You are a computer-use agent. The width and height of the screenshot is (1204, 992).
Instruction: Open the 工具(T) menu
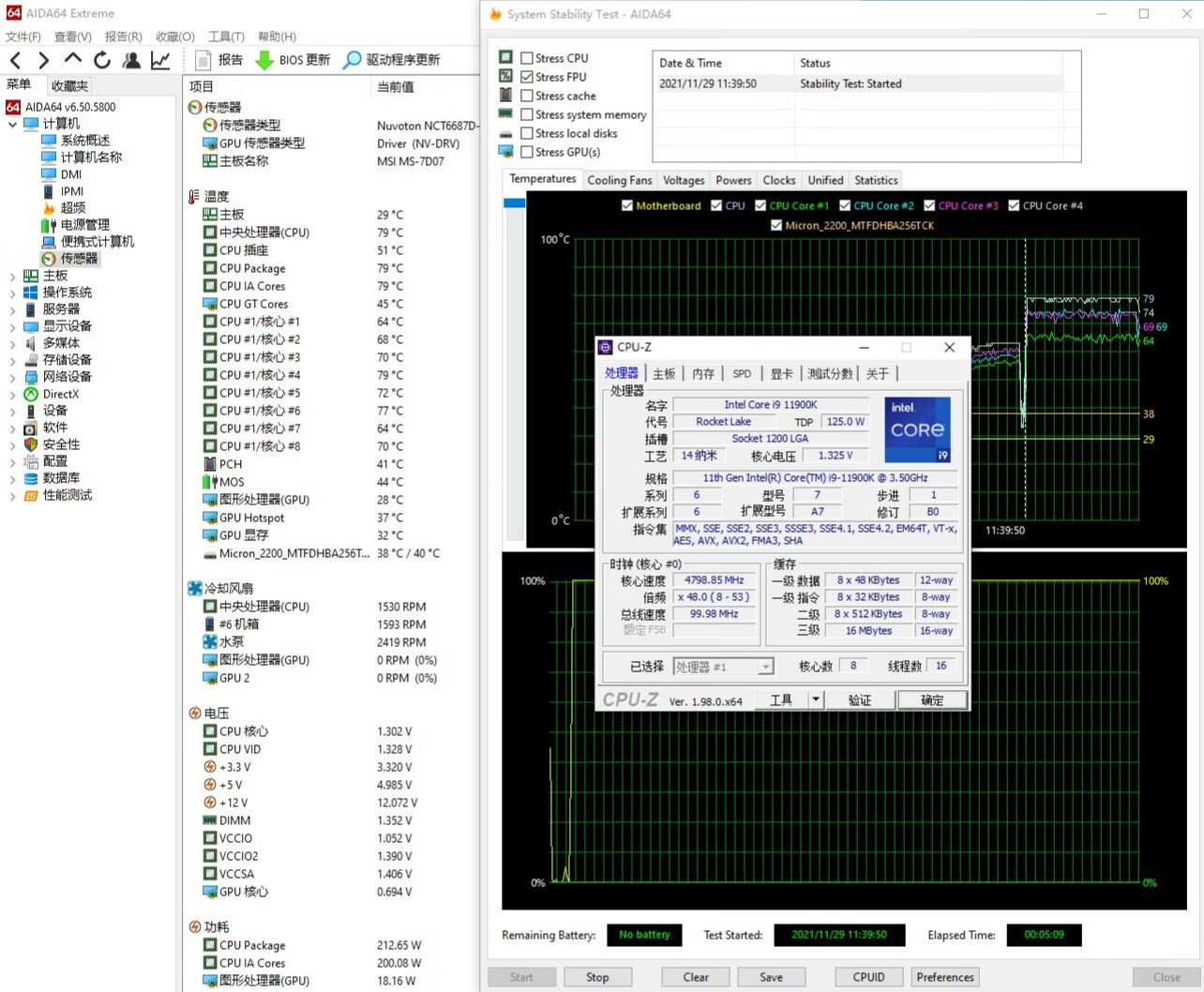tap(226, 37)
